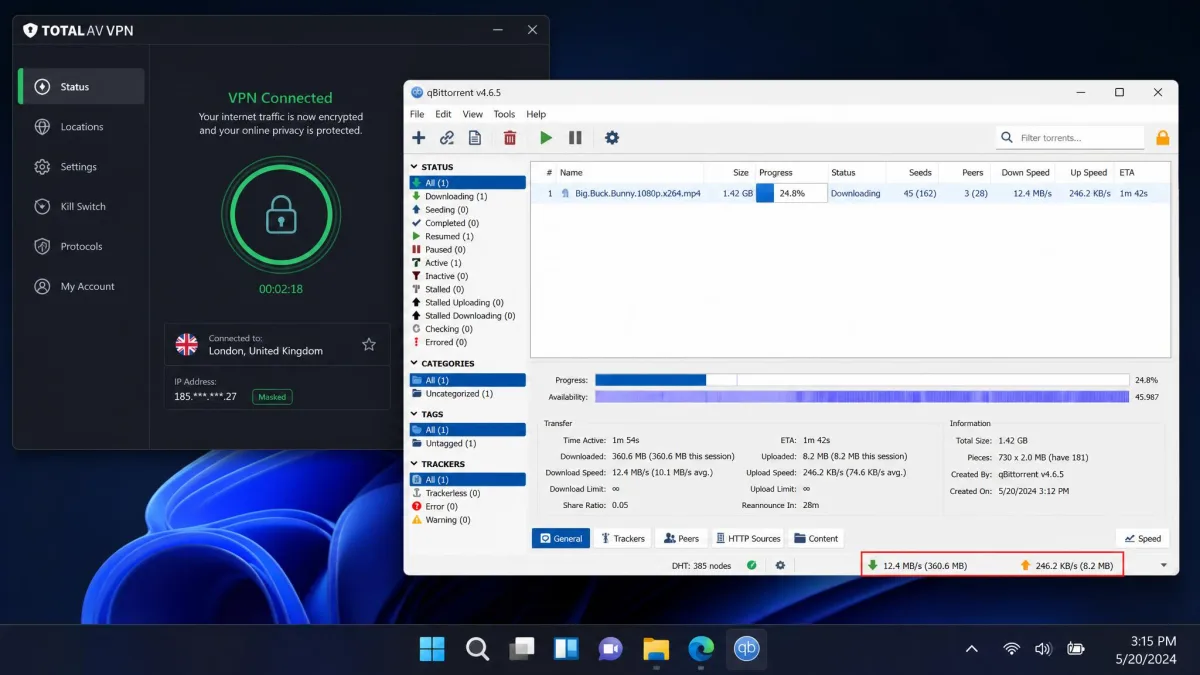1200x675 pixels.
Task: Open qBittorrent options gear in toolbar
Action: (612, 138)
